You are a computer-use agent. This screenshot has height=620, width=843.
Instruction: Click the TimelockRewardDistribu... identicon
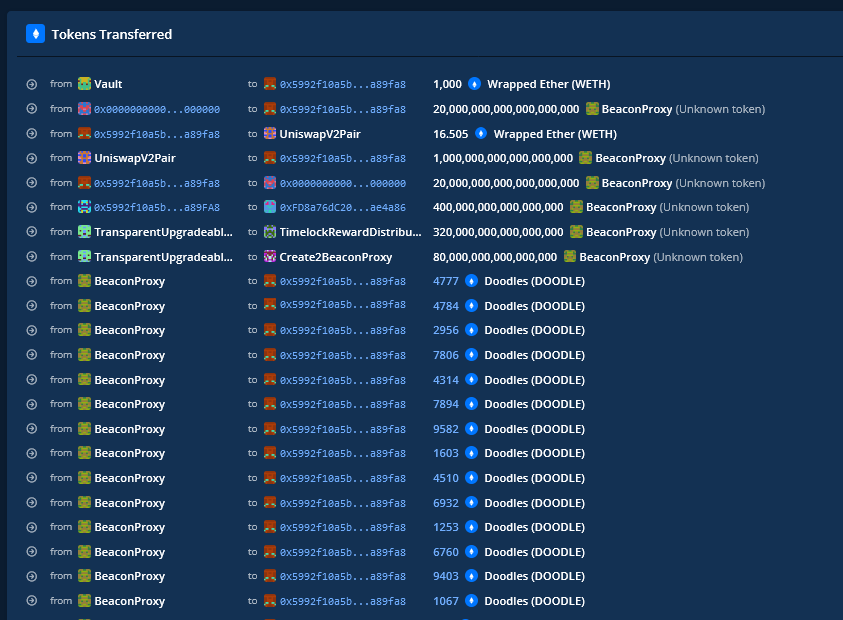point(270,232)
